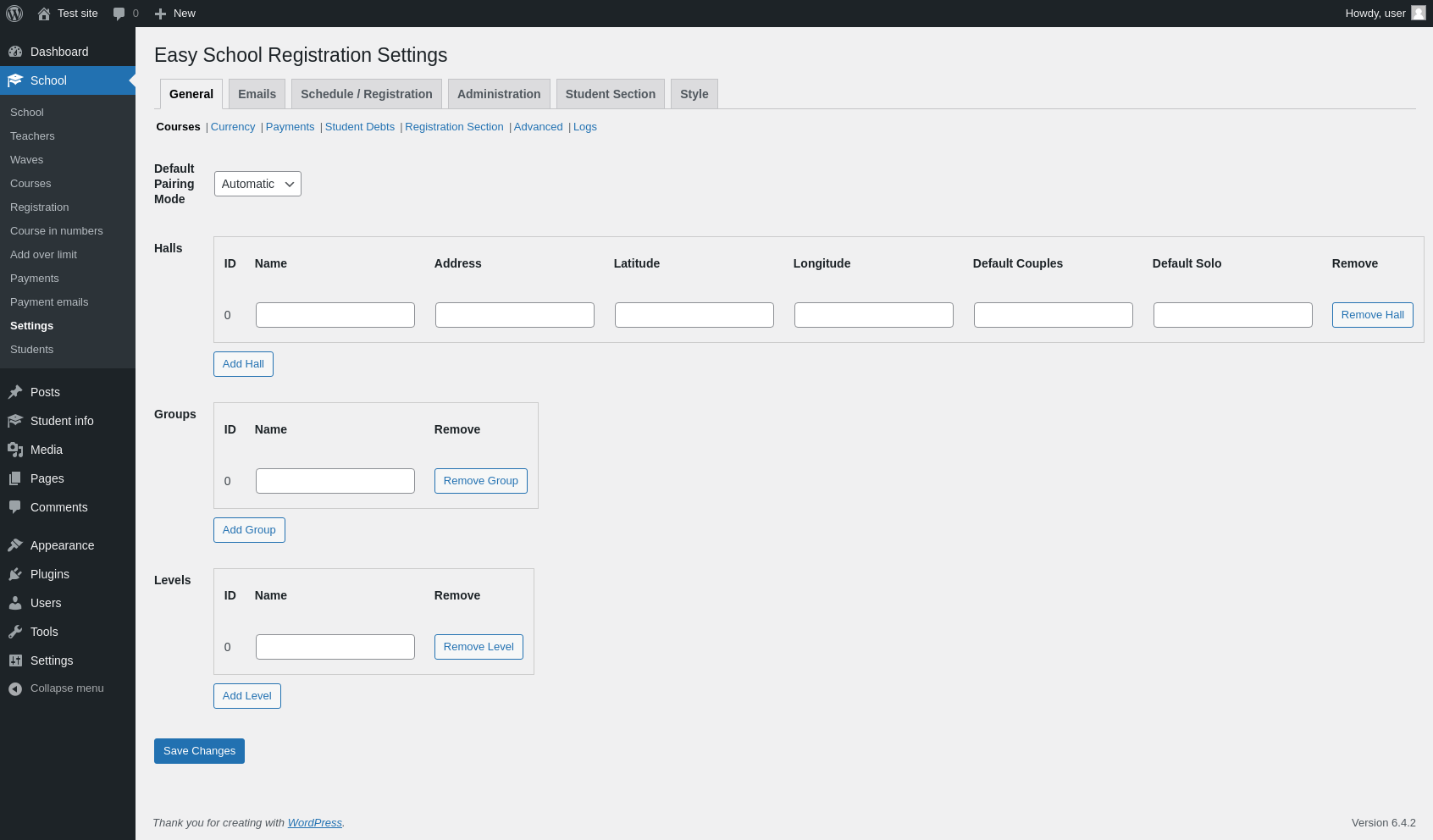The width and height of the screenshot is (1433, 840).
Task: Click the Users person icon
Action: tap(15, 603)
